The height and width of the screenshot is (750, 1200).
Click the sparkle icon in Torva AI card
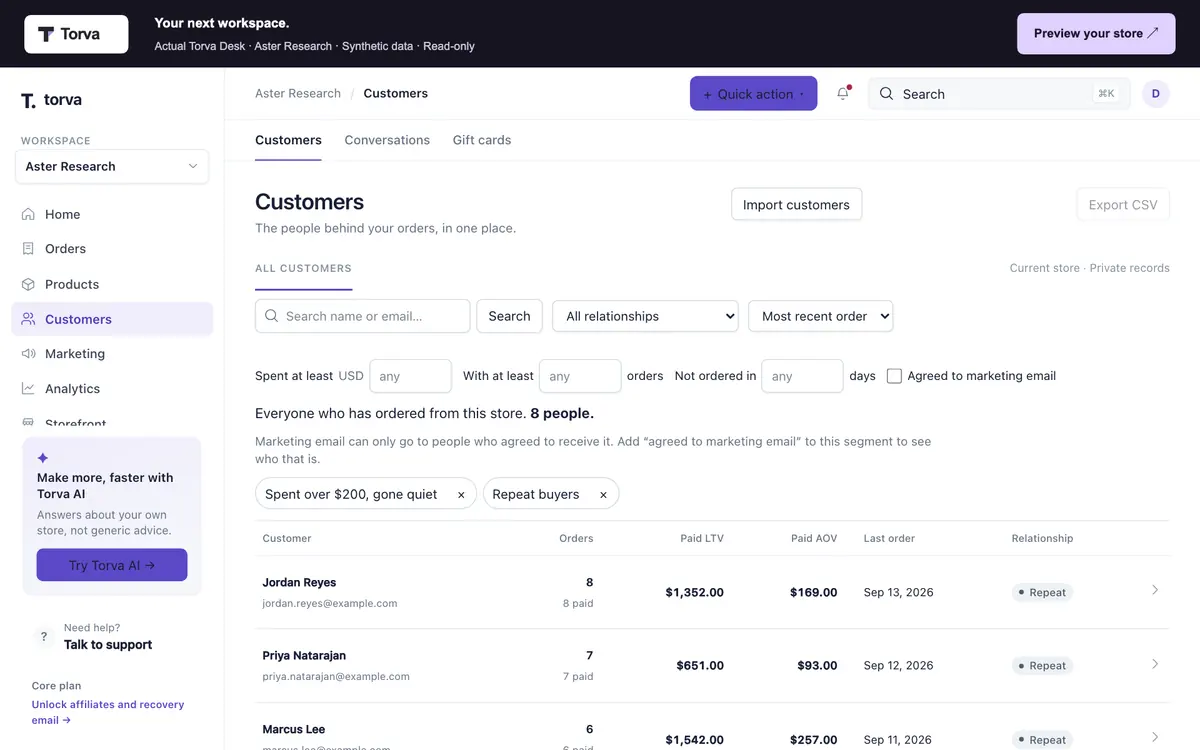coord(43,458)
